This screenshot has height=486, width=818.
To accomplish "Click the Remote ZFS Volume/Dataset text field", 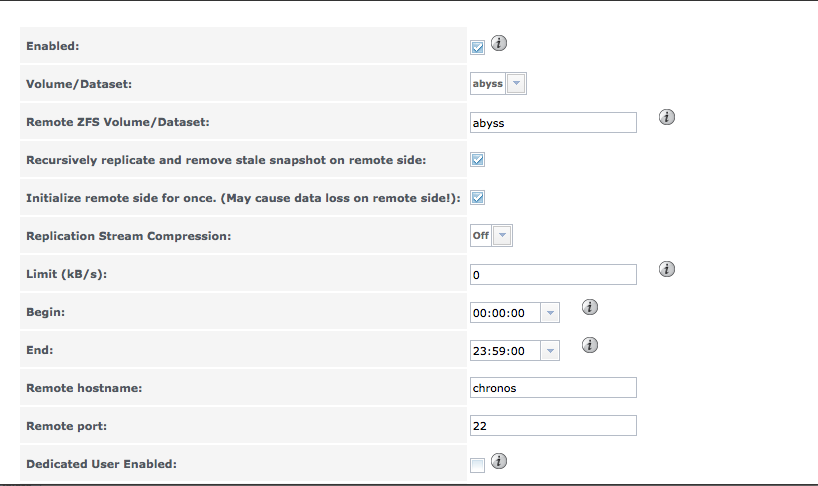I will pyautogui.click(x=553, y=122).
